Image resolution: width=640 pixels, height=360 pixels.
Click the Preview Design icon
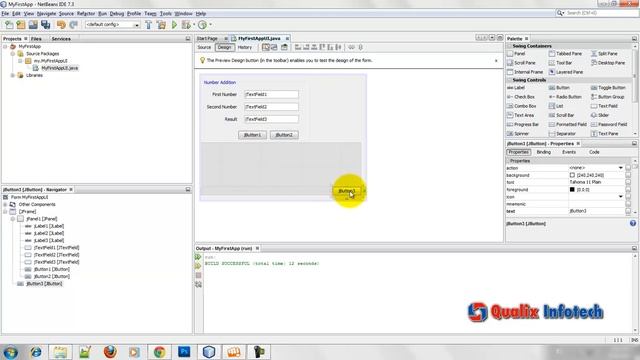pos(284,47)
